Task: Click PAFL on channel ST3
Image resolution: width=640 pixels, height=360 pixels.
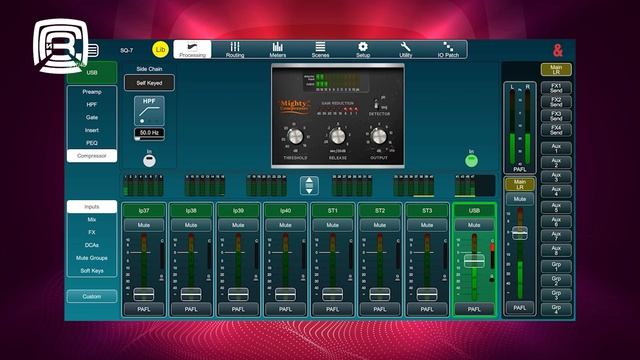Action: [427, 309]
